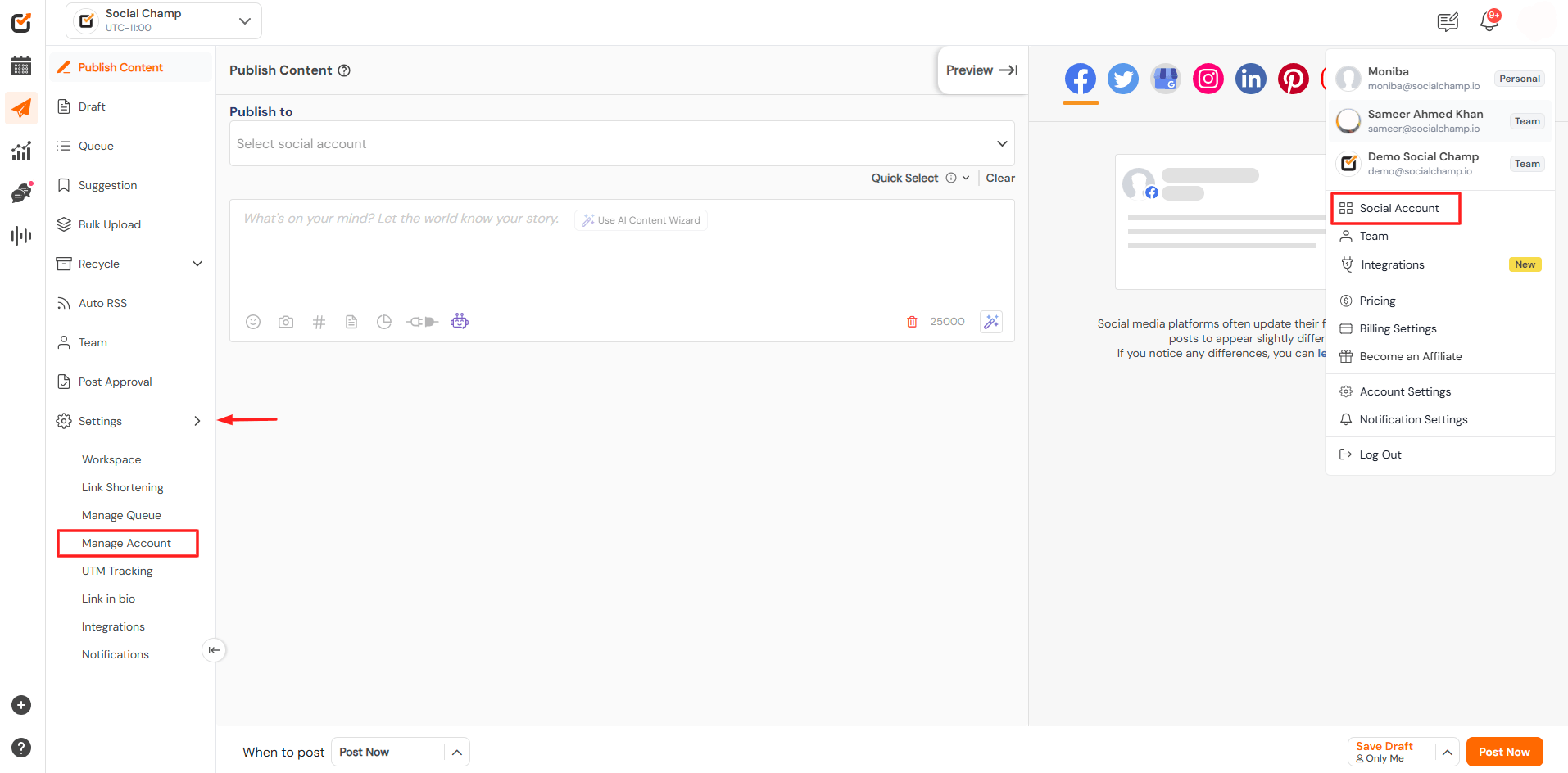Click Use AI Content Wizard button
This screenshot has height=773, width=1568.
pyautogui.click(x=641, y=220)
